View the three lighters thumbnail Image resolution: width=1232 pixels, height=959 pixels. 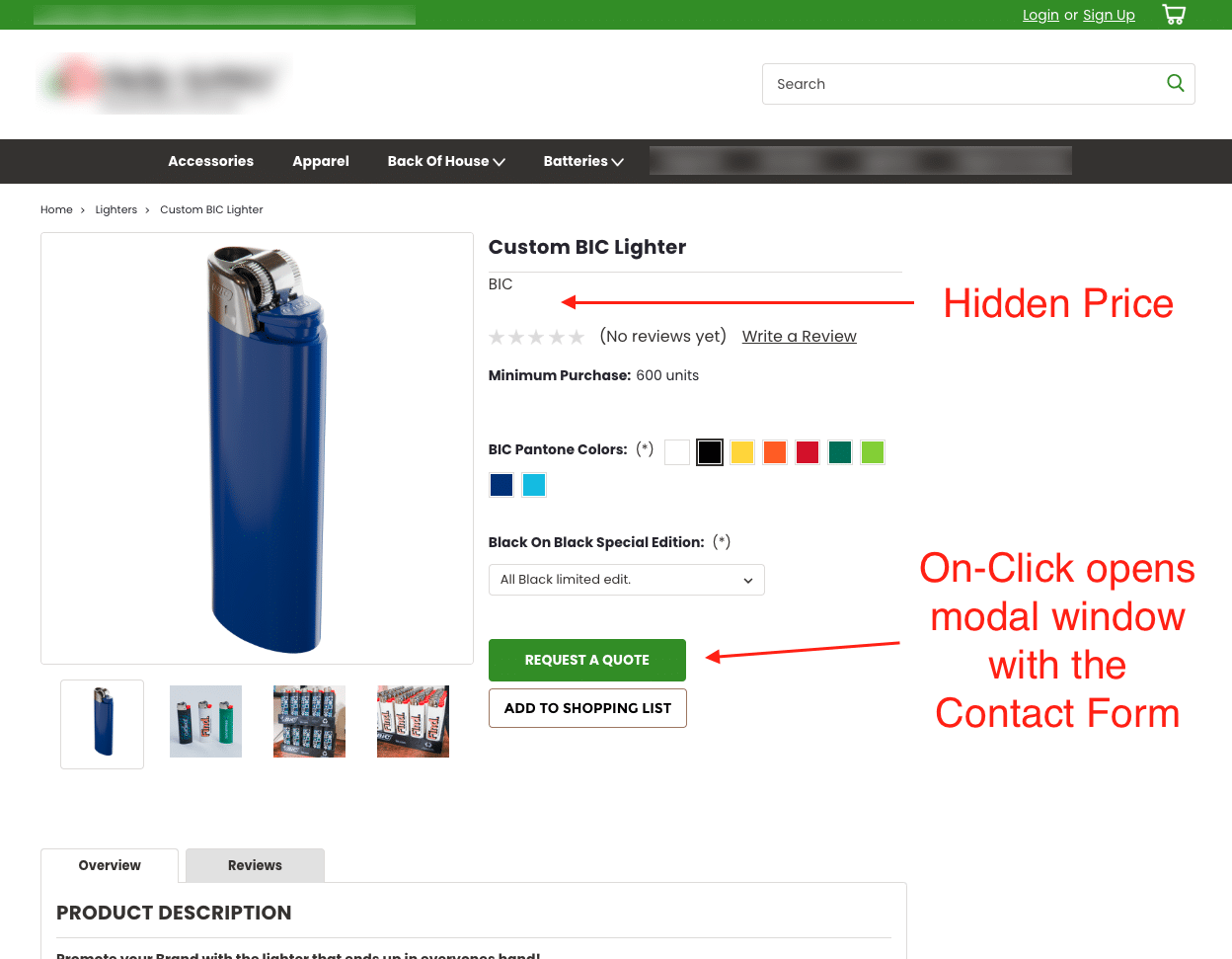coord(205,722)
